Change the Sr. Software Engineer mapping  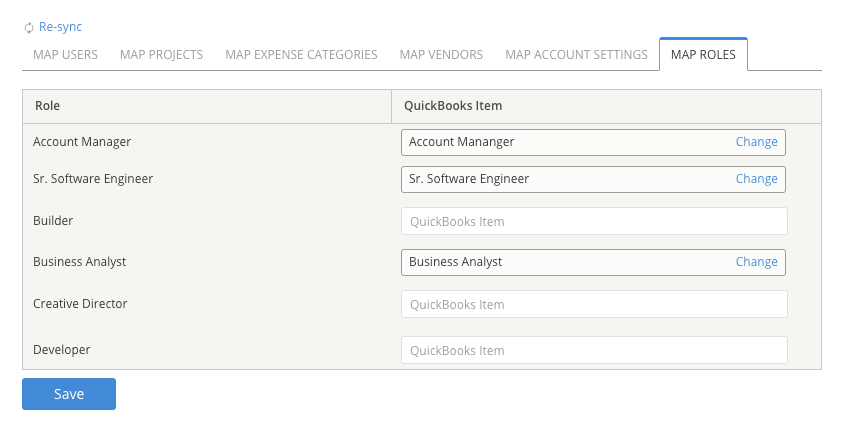(757, 179)
